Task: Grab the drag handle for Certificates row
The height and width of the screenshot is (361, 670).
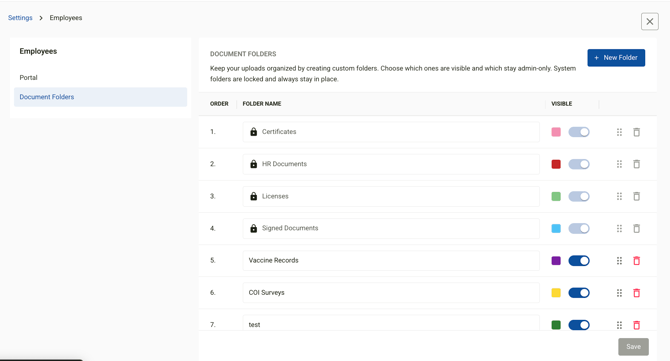Action: (x=619, y=132)
